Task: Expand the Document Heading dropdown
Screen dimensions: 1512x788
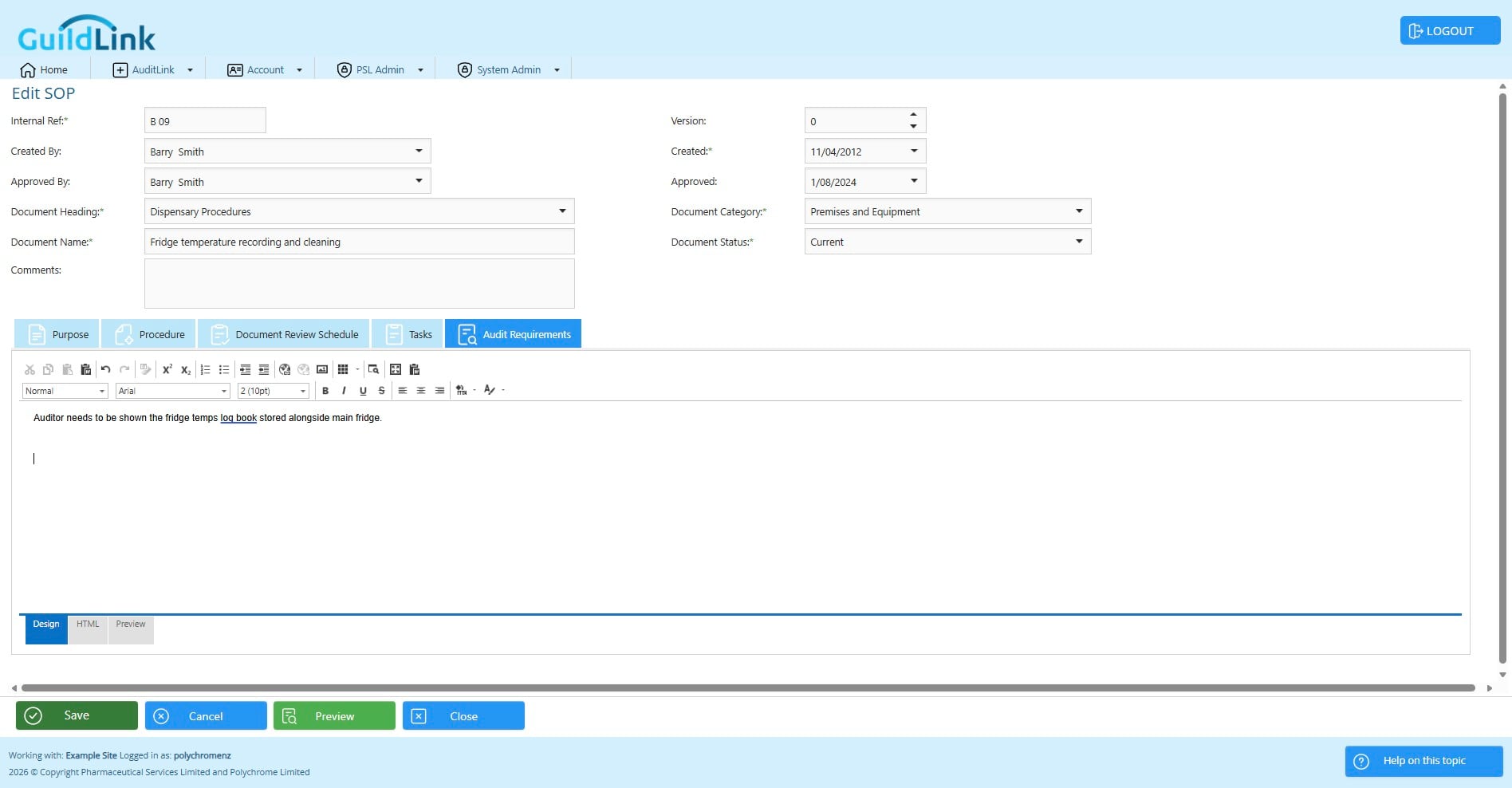Action: [562, 211]
